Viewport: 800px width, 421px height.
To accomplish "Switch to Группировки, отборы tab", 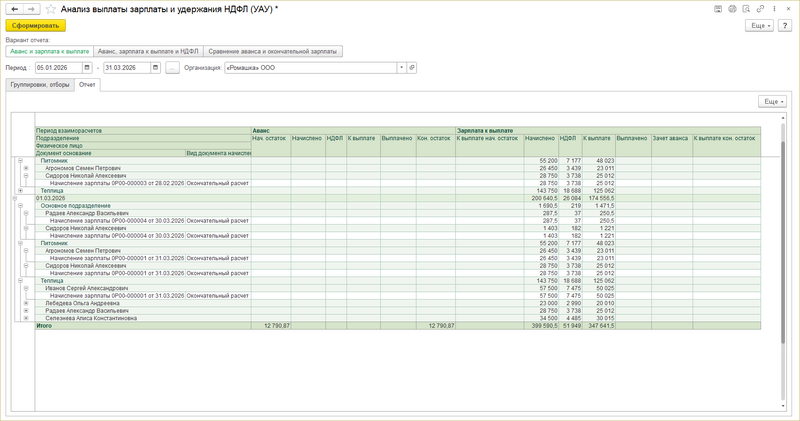I will coord(40,85).
